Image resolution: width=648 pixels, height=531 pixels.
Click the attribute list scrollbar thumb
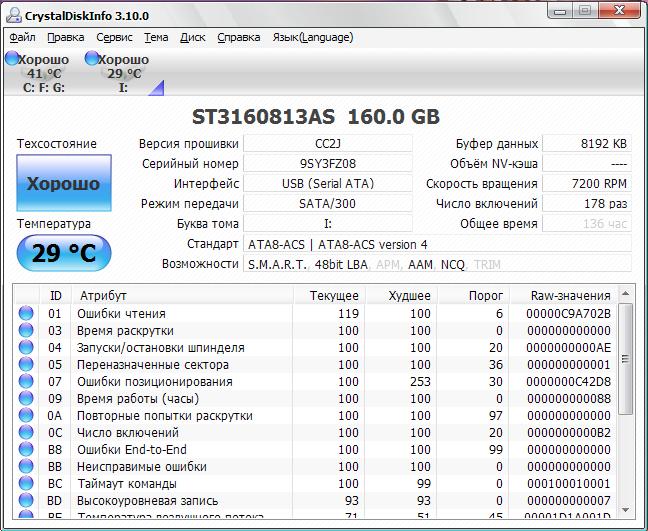(625, 359)
